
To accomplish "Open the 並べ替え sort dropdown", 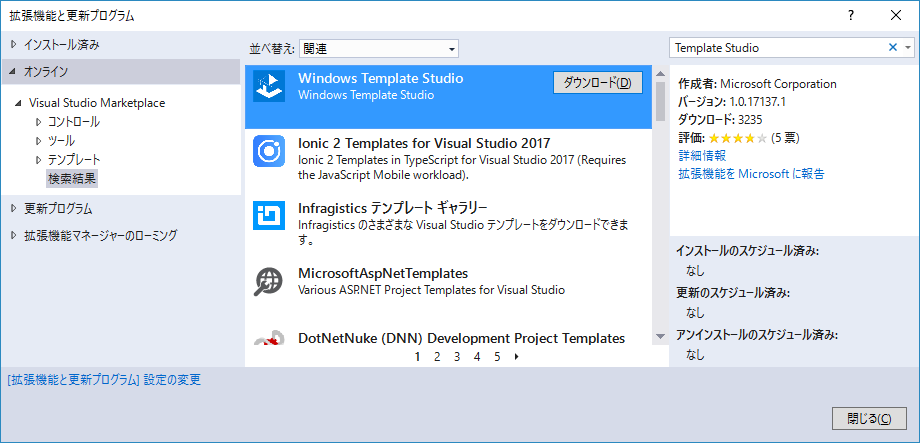I will pyautogui.click(x=378, y=49).
